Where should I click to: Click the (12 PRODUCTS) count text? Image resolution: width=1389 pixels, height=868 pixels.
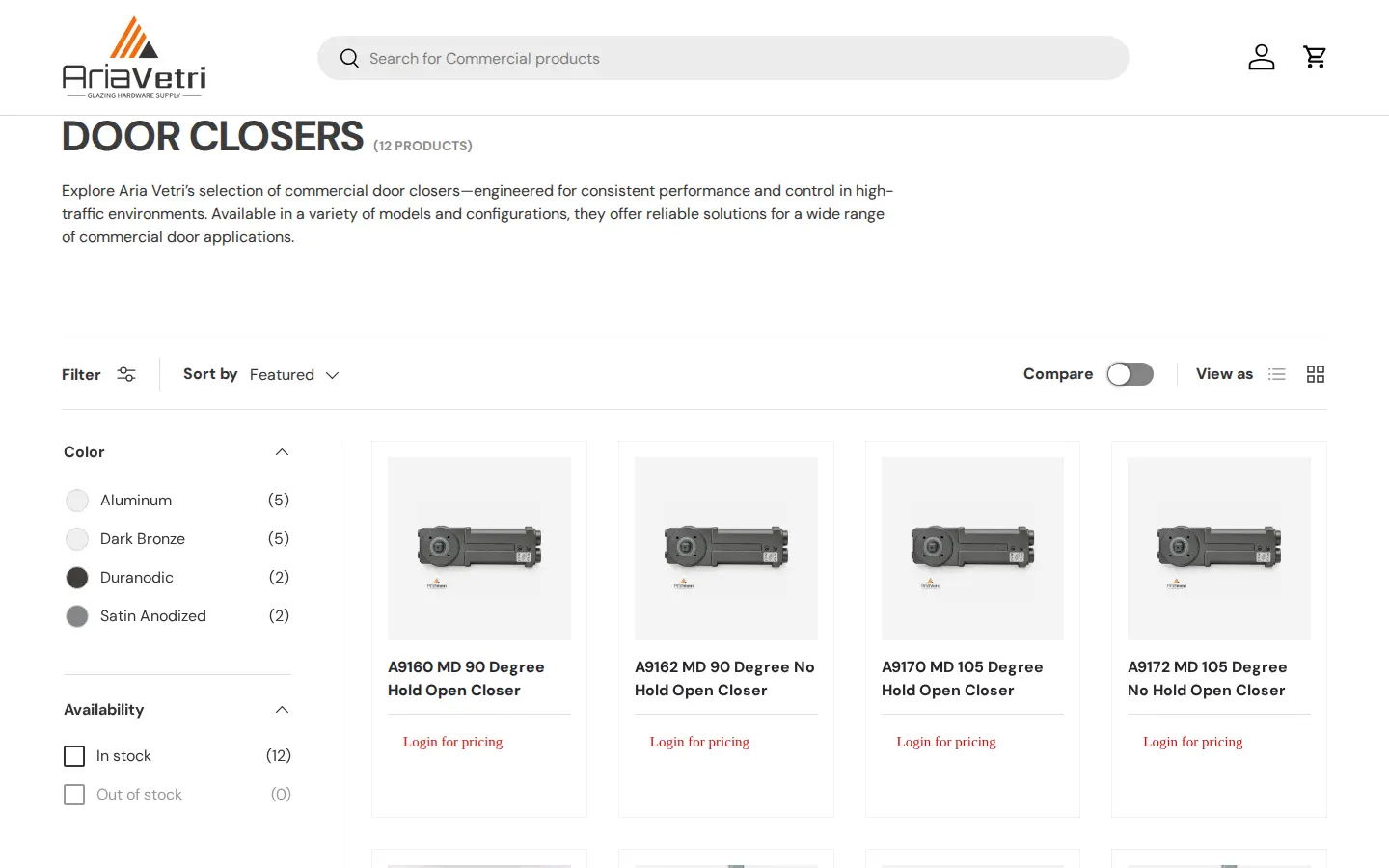click(x=422, y=146)
